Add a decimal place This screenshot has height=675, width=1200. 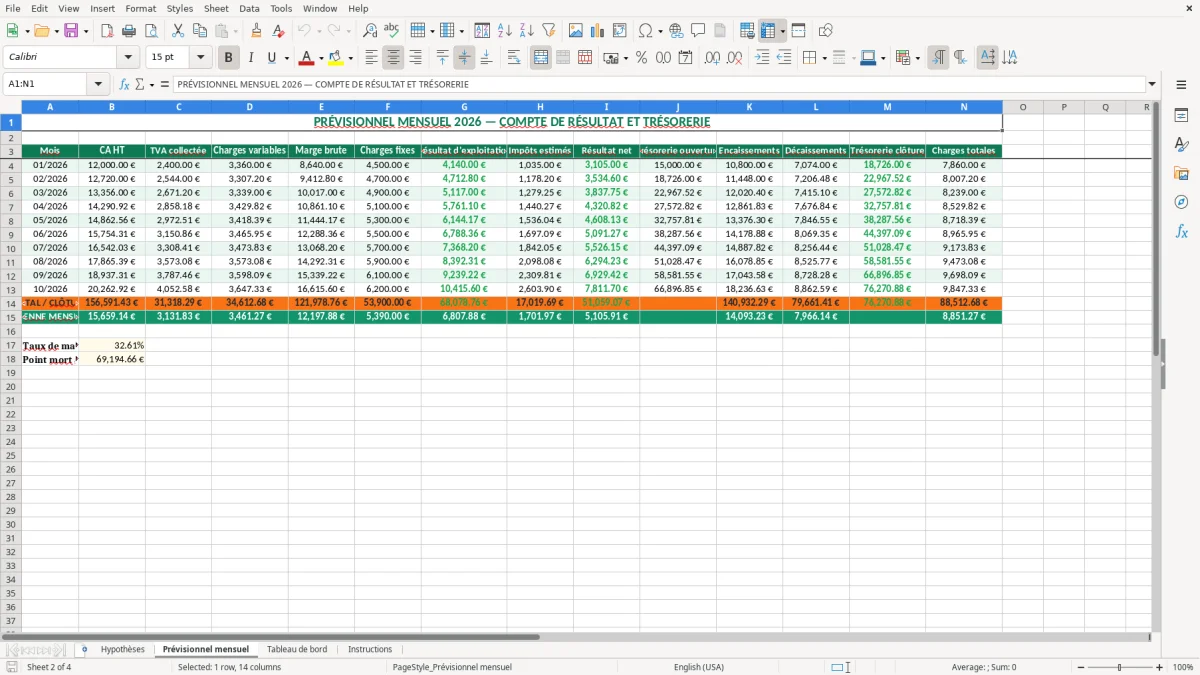[712, 58]
